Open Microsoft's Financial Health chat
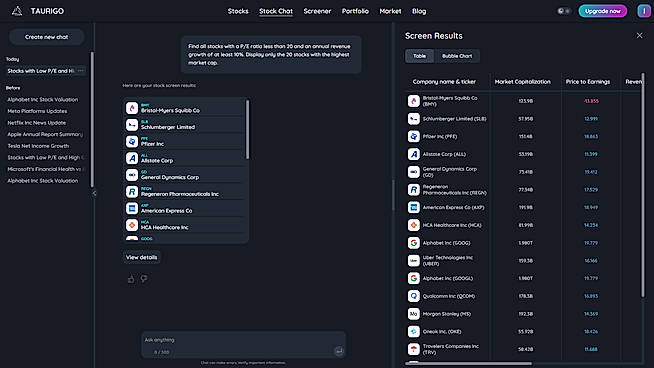Viewport: 654px width, 368px height. click(x=46, y=169)
